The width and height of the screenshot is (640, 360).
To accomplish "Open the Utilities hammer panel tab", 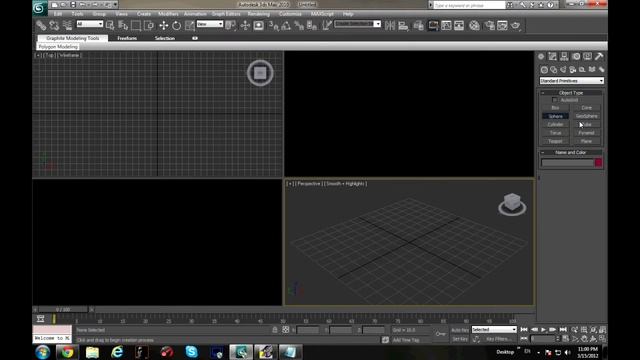I will click(x=598, y=56).
